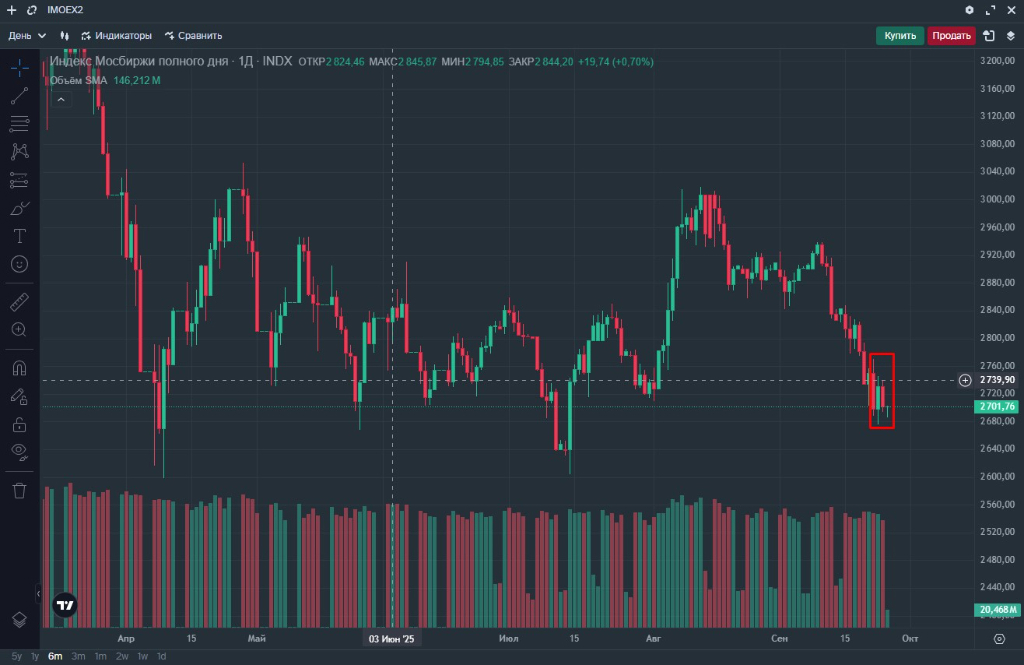Select the trend line drawing tool
This screenshot has width=1024, height=665.
pyautogui.click(x=19, y=96)
